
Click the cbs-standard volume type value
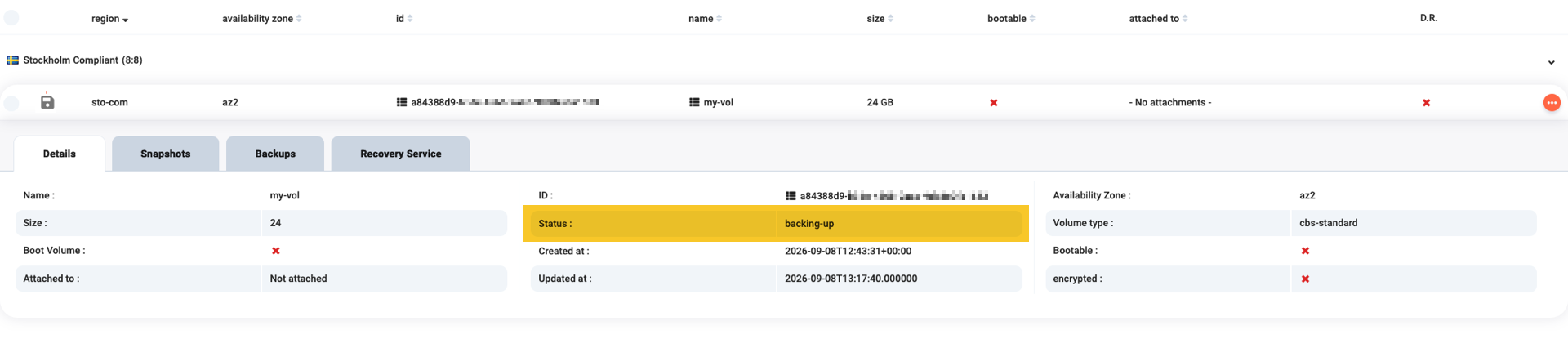point(1328,223)
